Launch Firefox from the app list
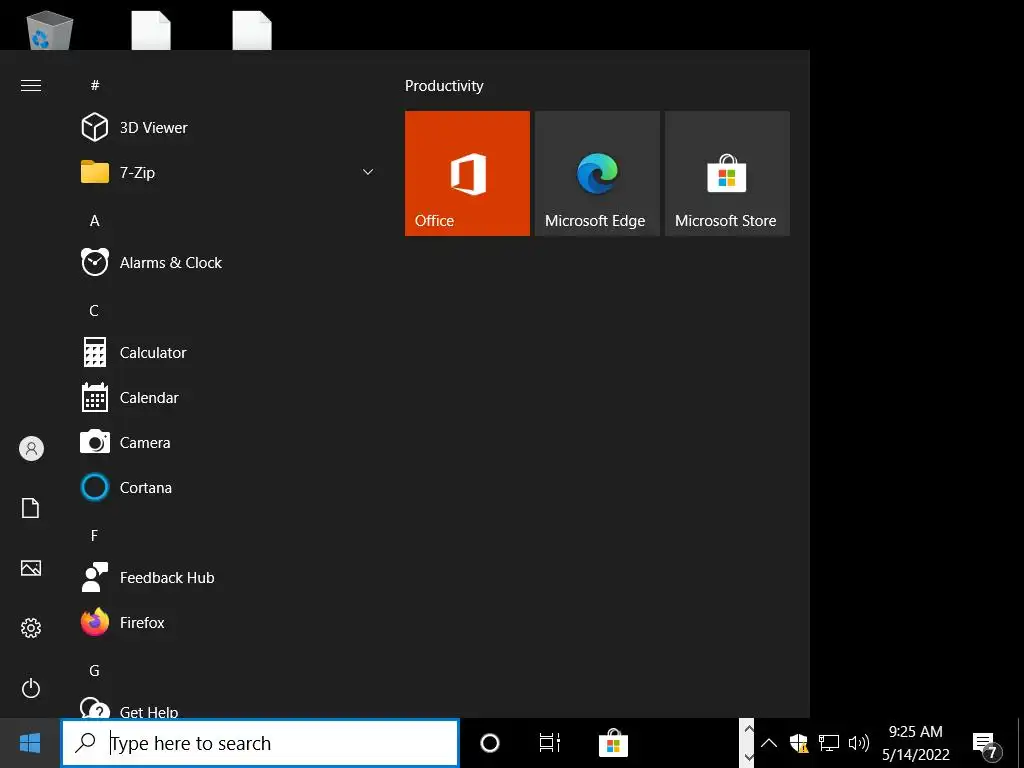The height and width of the screenshot is (768, 1024). pyautogui.click(x=225, y=623)
